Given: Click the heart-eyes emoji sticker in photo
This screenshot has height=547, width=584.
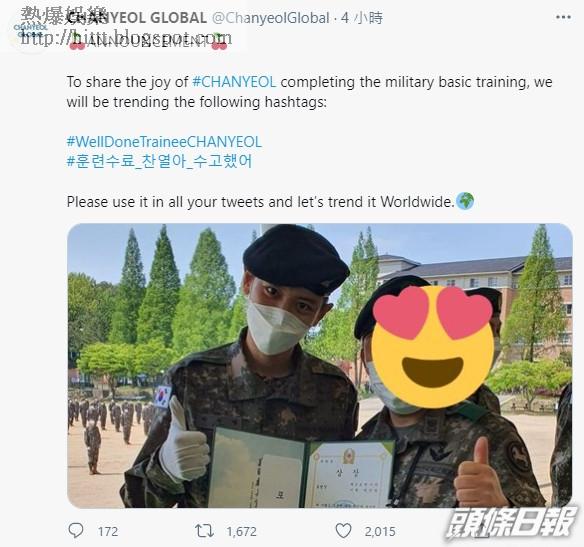Looking at the screenshot, I should pyautogui.click(x=433, y=346).
